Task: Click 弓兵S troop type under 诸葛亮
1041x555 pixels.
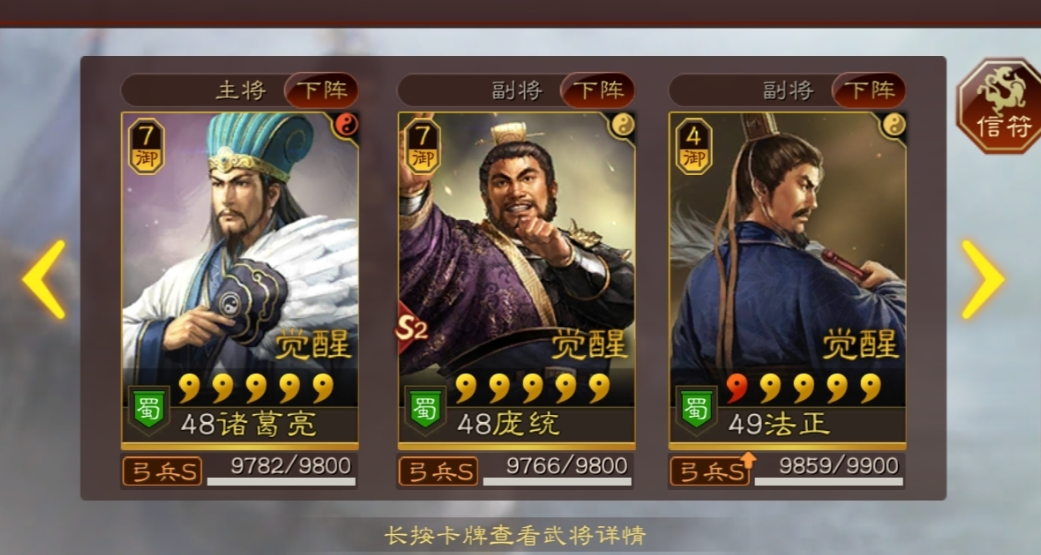Action: (162, 471)
